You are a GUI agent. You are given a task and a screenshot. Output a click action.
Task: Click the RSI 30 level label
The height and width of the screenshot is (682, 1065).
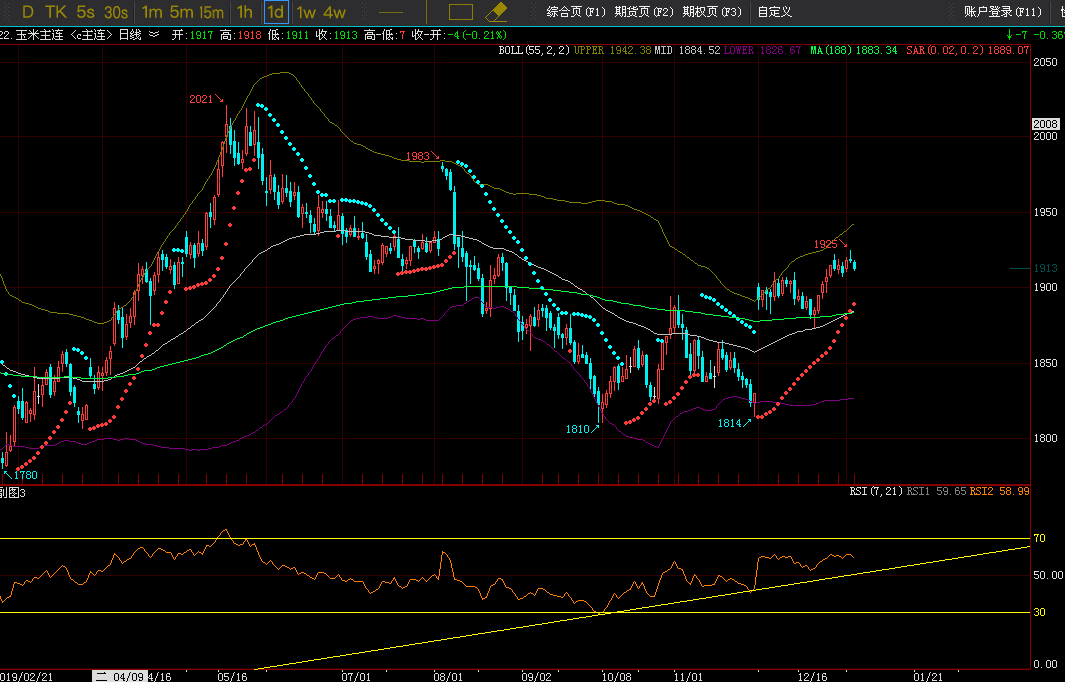click(1039, 612)
